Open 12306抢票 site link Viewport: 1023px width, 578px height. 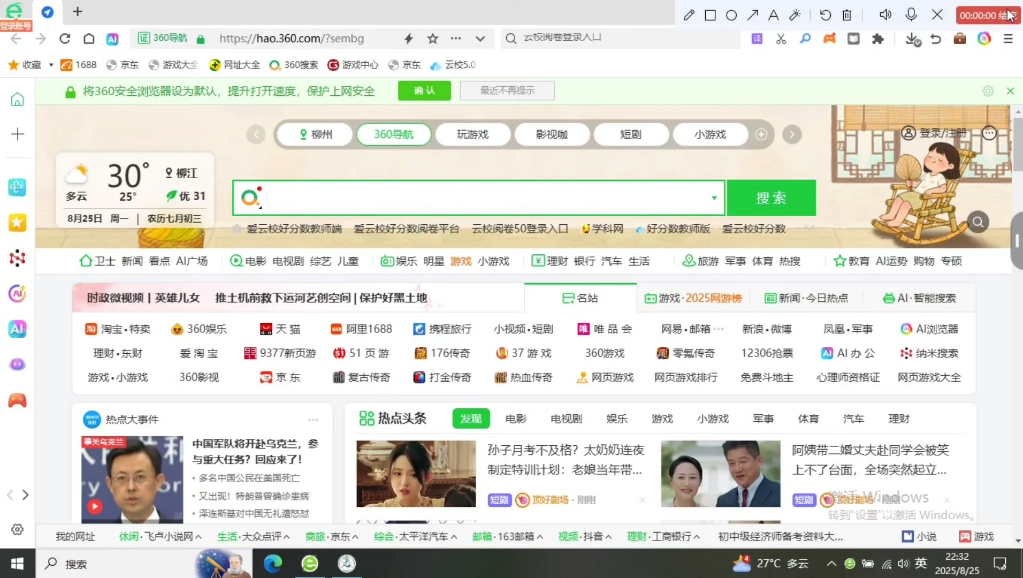point(767,353)
